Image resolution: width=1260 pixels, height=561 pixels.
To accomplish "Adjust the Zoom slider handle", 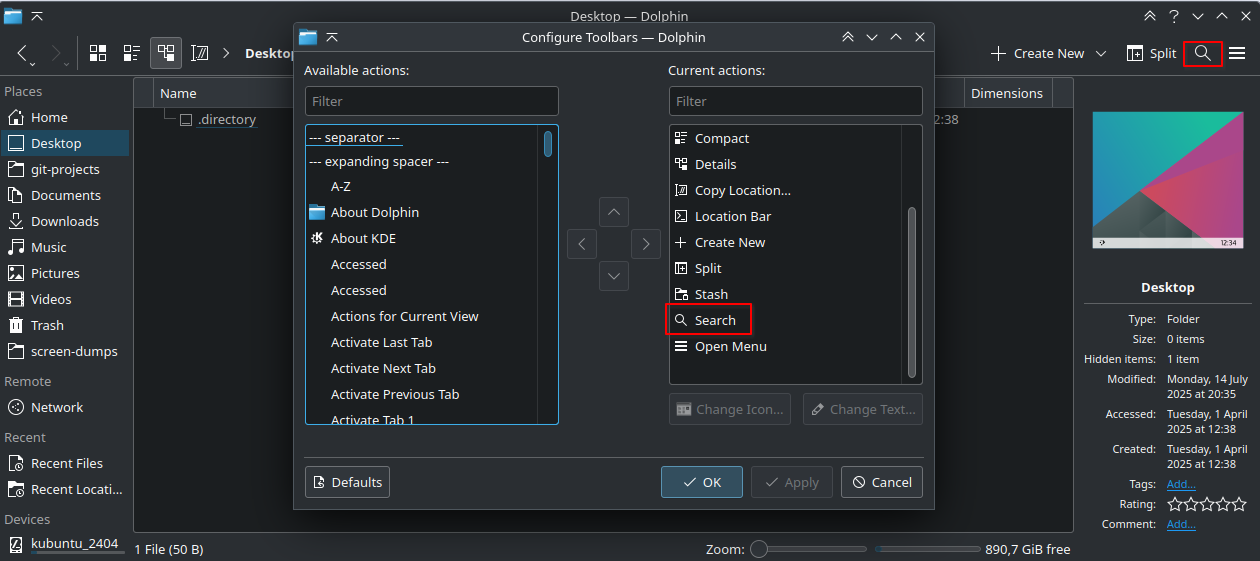I will [x=759, y=549].
